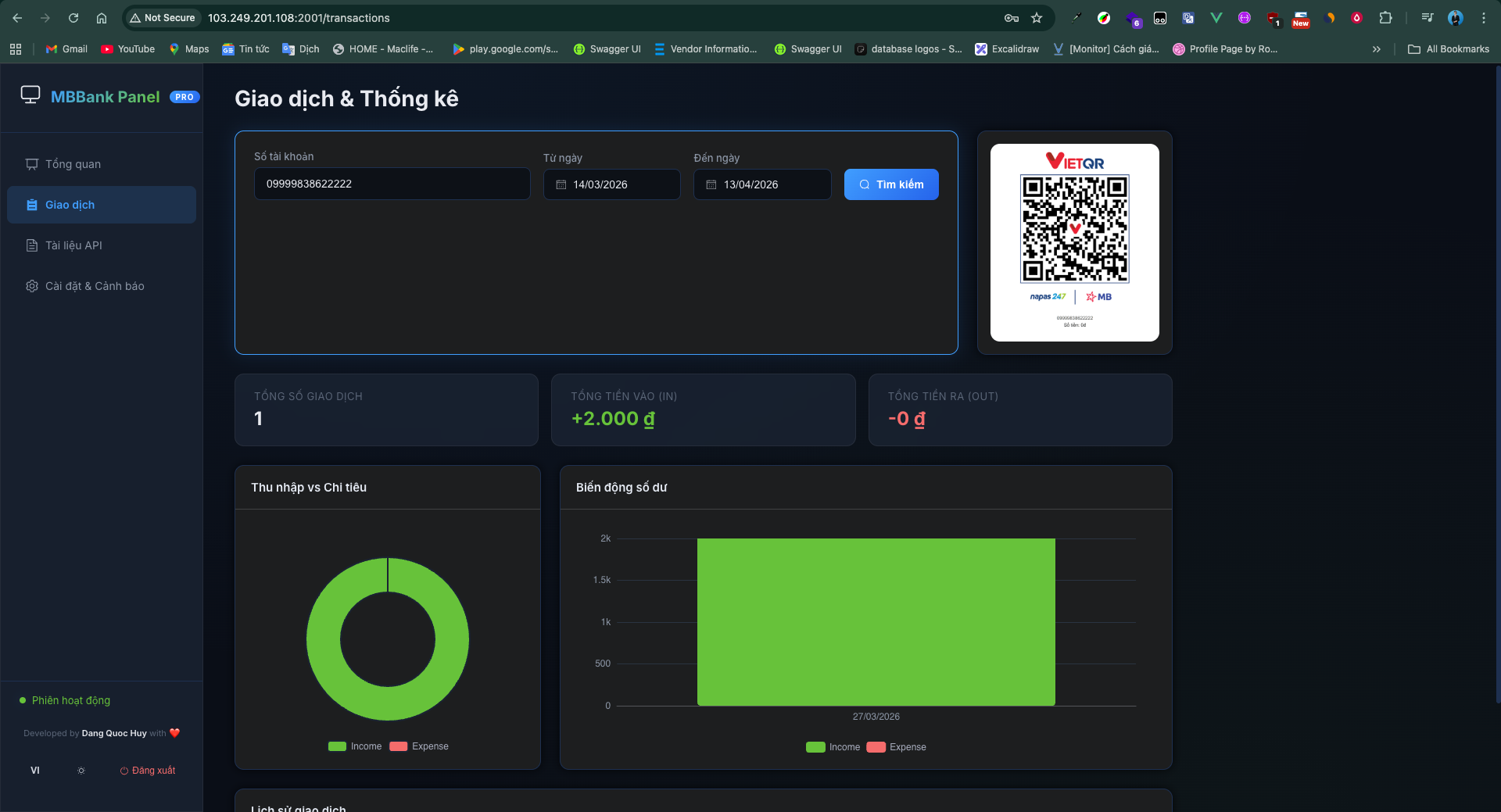Open the media controls icon
This screenshot has width=1501, height=812.
(x=1428, y=18)
